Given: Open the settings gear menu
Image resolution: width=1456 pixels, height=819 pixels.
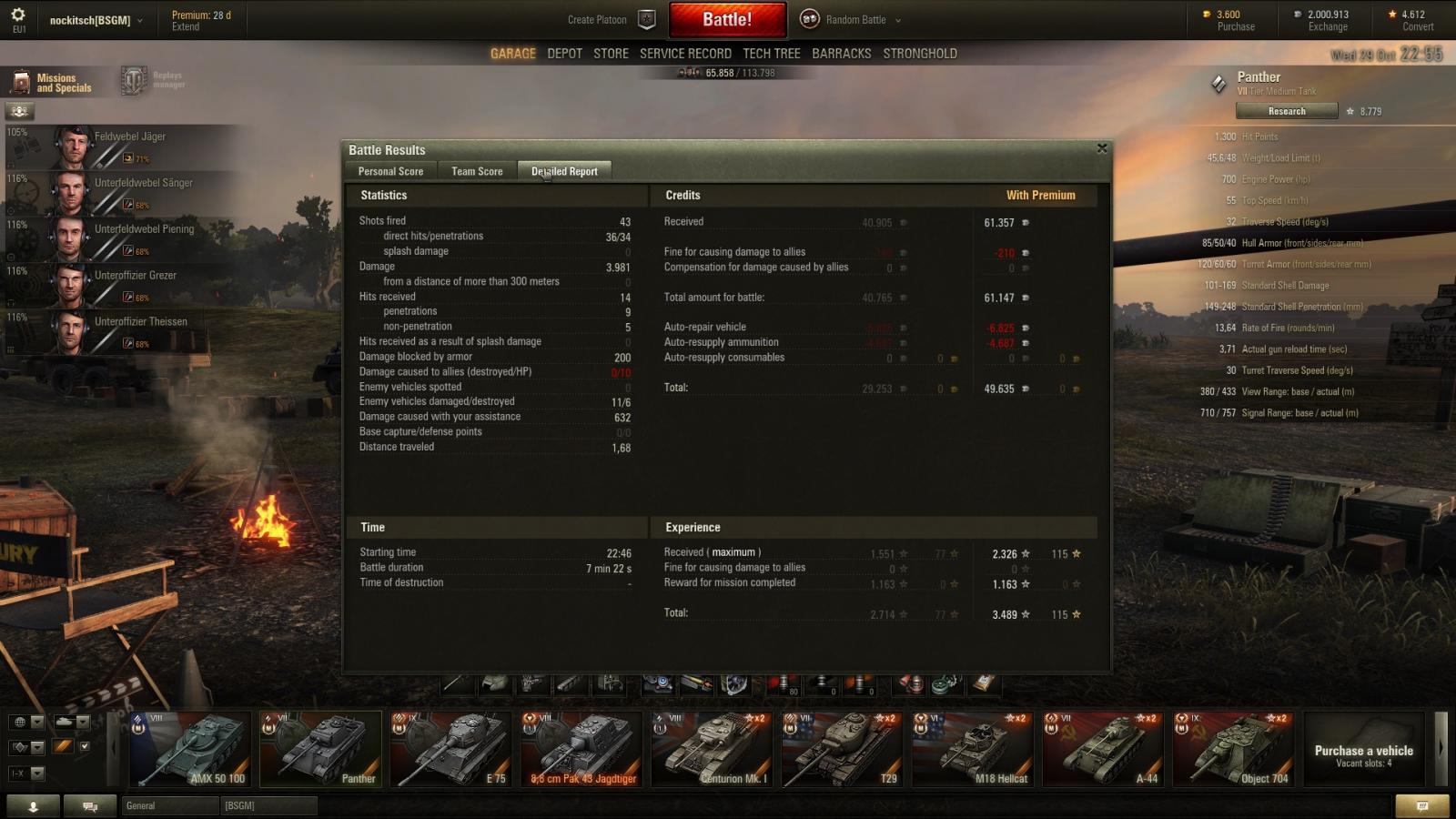Looking at the screenshot, I should point(18,15).
